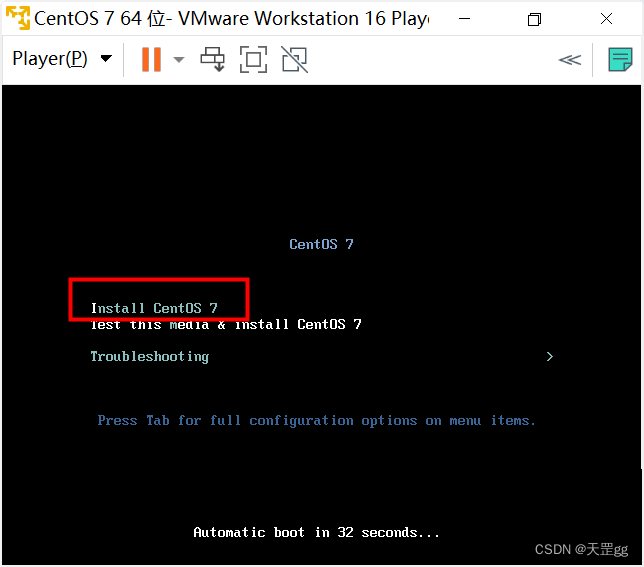The height and width of the screenshot is (567, 644).
Task: Minimize the VMware Player window
Action: (x=464, y=19)
